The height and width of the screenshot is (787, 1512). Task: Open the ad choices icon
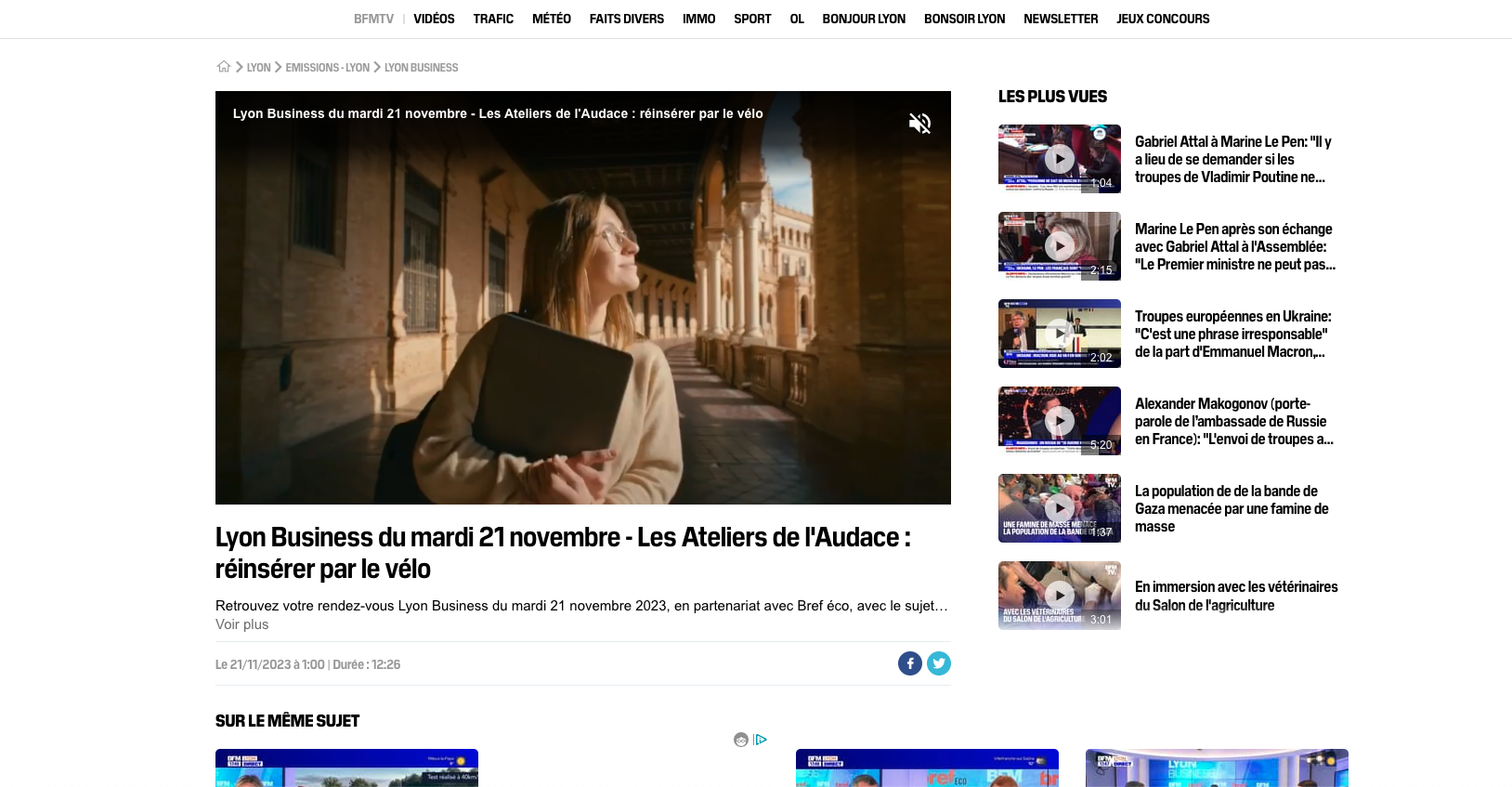(x=761, y=740)
